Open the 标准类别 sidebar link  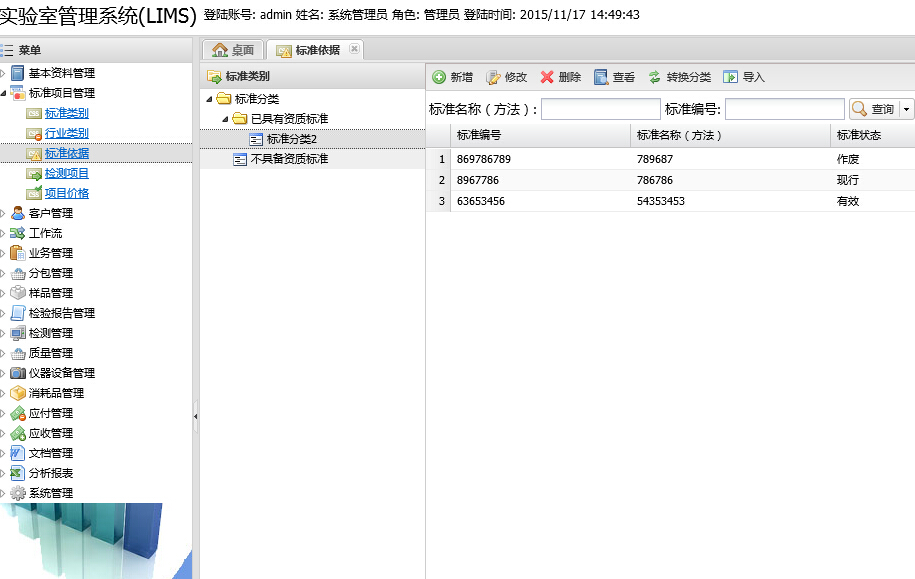[x=66, y=113]
